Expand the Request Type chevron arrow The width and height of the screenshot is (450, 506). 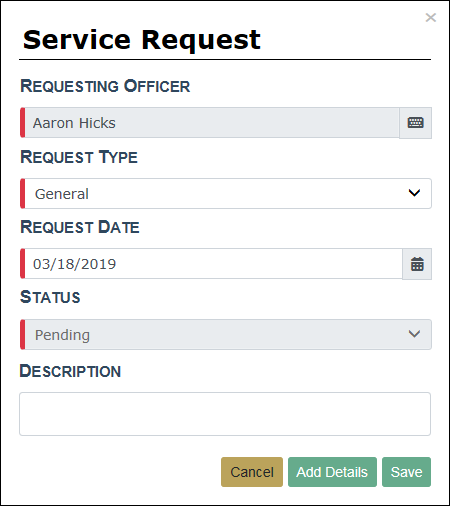pyautogui.click(x=414, y=193)
